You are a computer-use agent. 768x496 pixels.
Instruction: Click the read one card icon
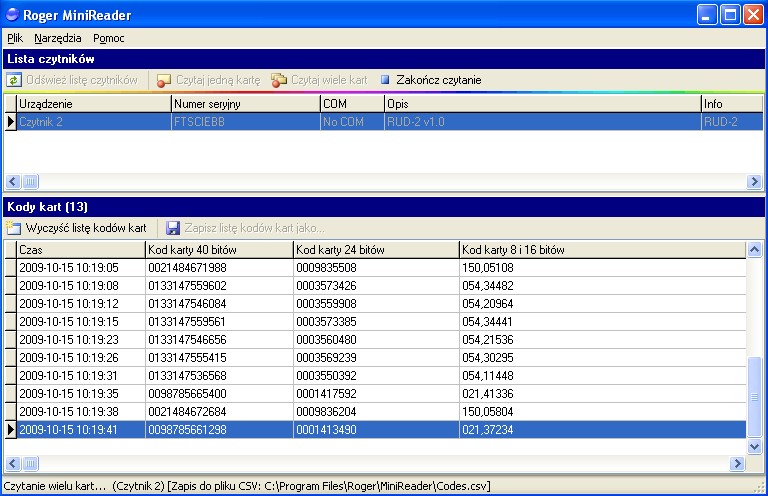click(x=164, y=80)
